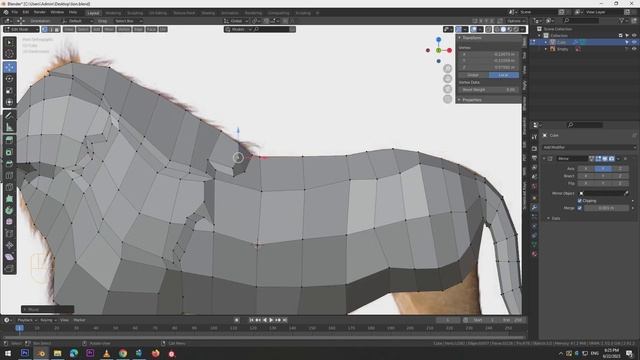
Task: Open the Options dropdown in viewport header
Action: click(x=516, y=21)
